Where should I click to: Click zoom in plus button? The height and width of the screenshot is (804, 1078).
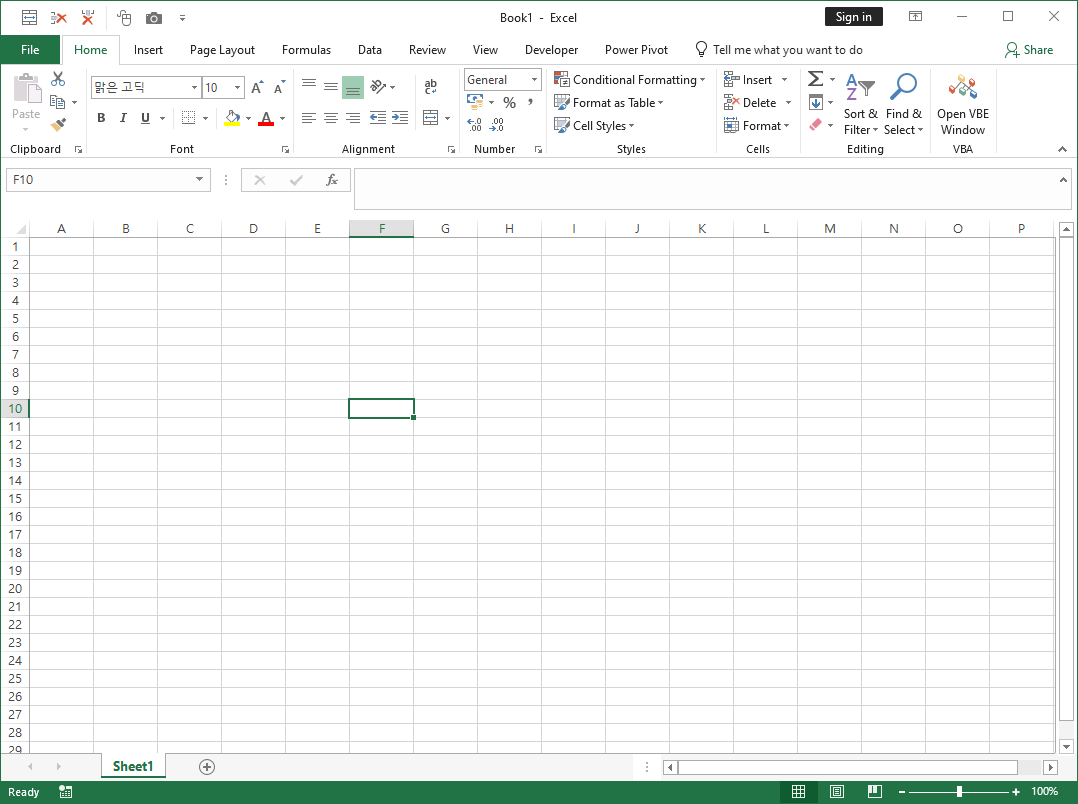coord(1015,792)
